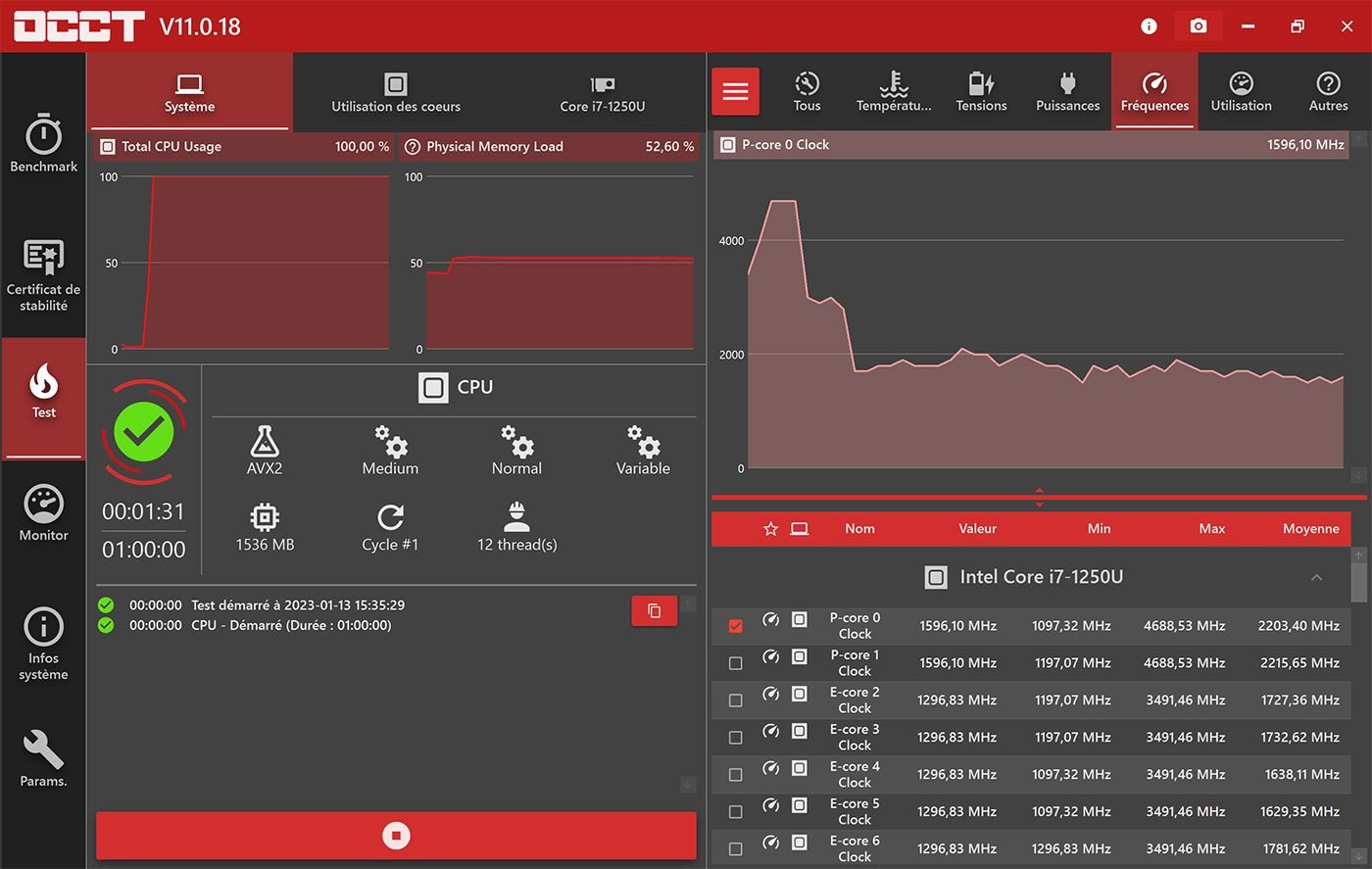
Task: Open Certificat de stabilité section
Action: tap(43, 275)
